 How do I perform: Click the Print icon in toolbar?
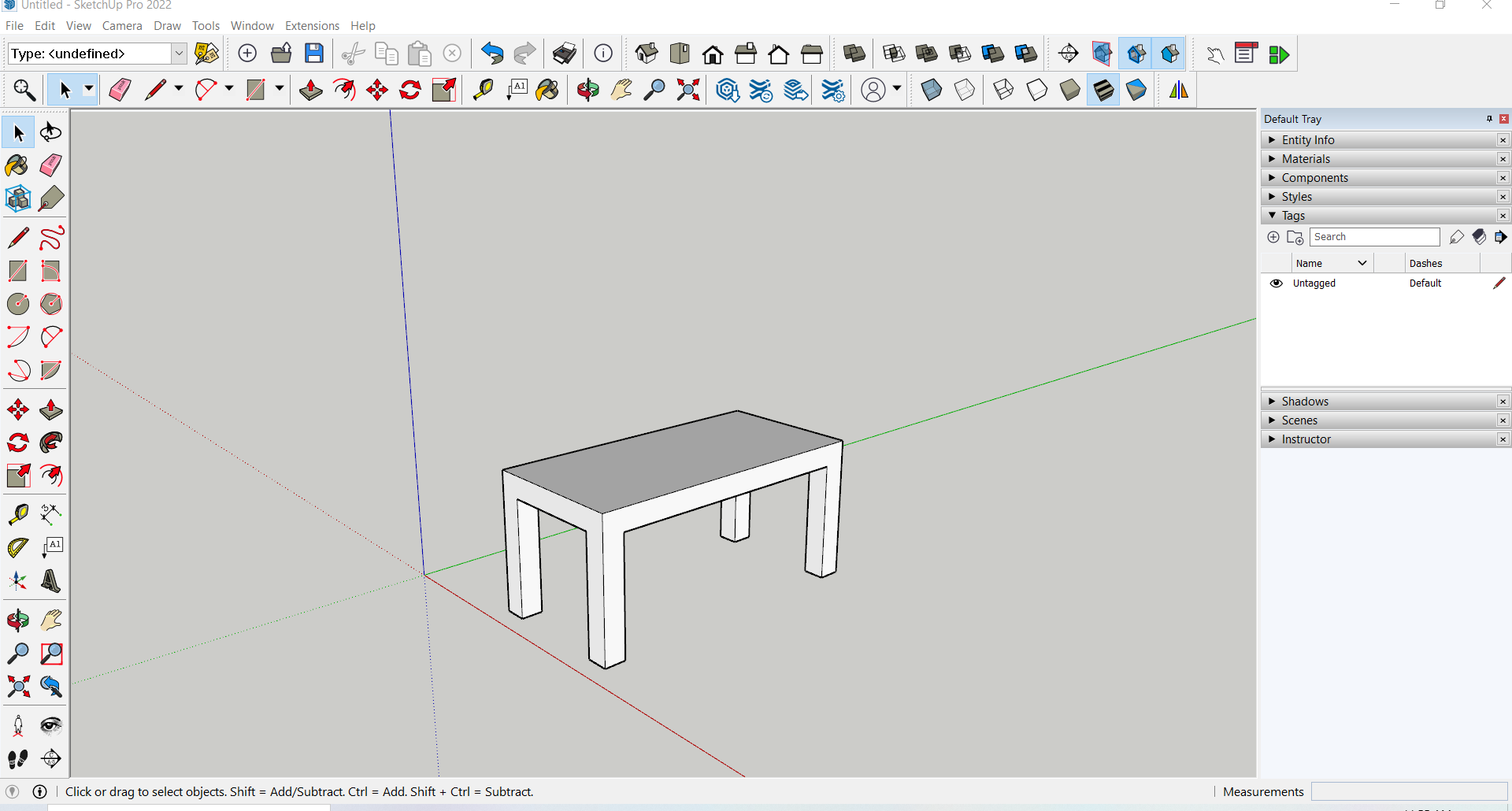565,54
